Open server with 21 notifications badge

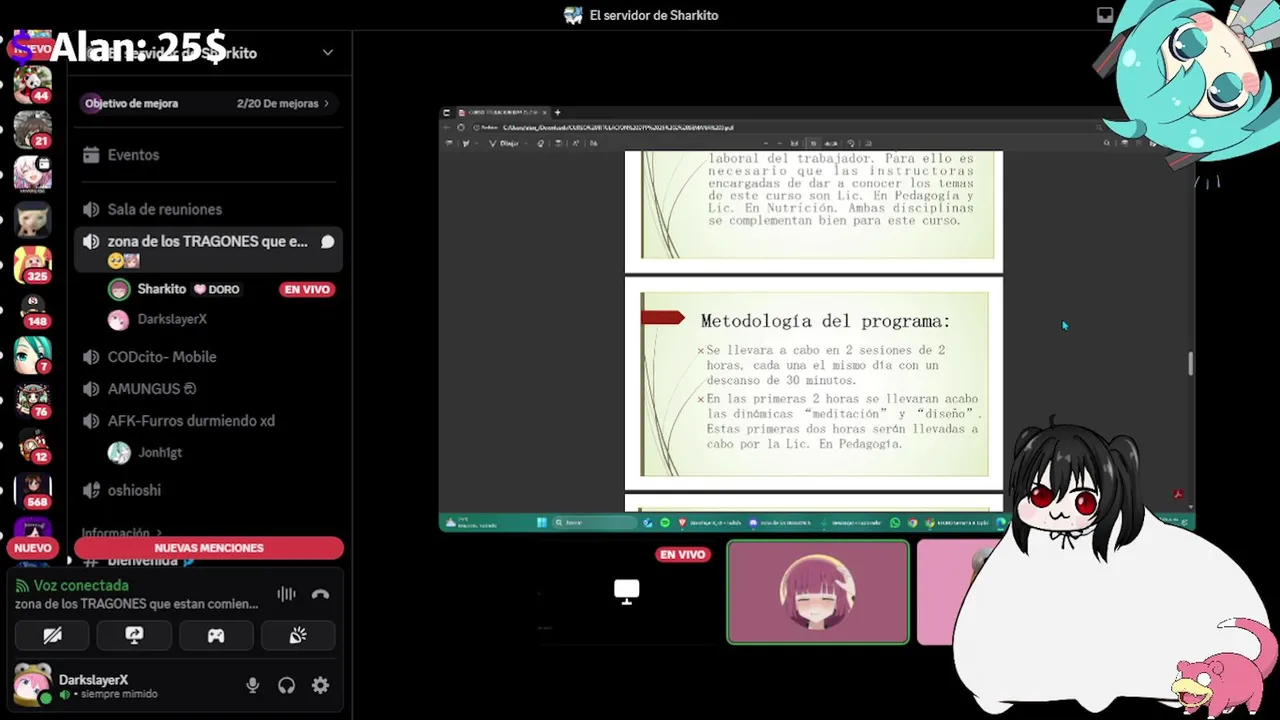[32, 129]
